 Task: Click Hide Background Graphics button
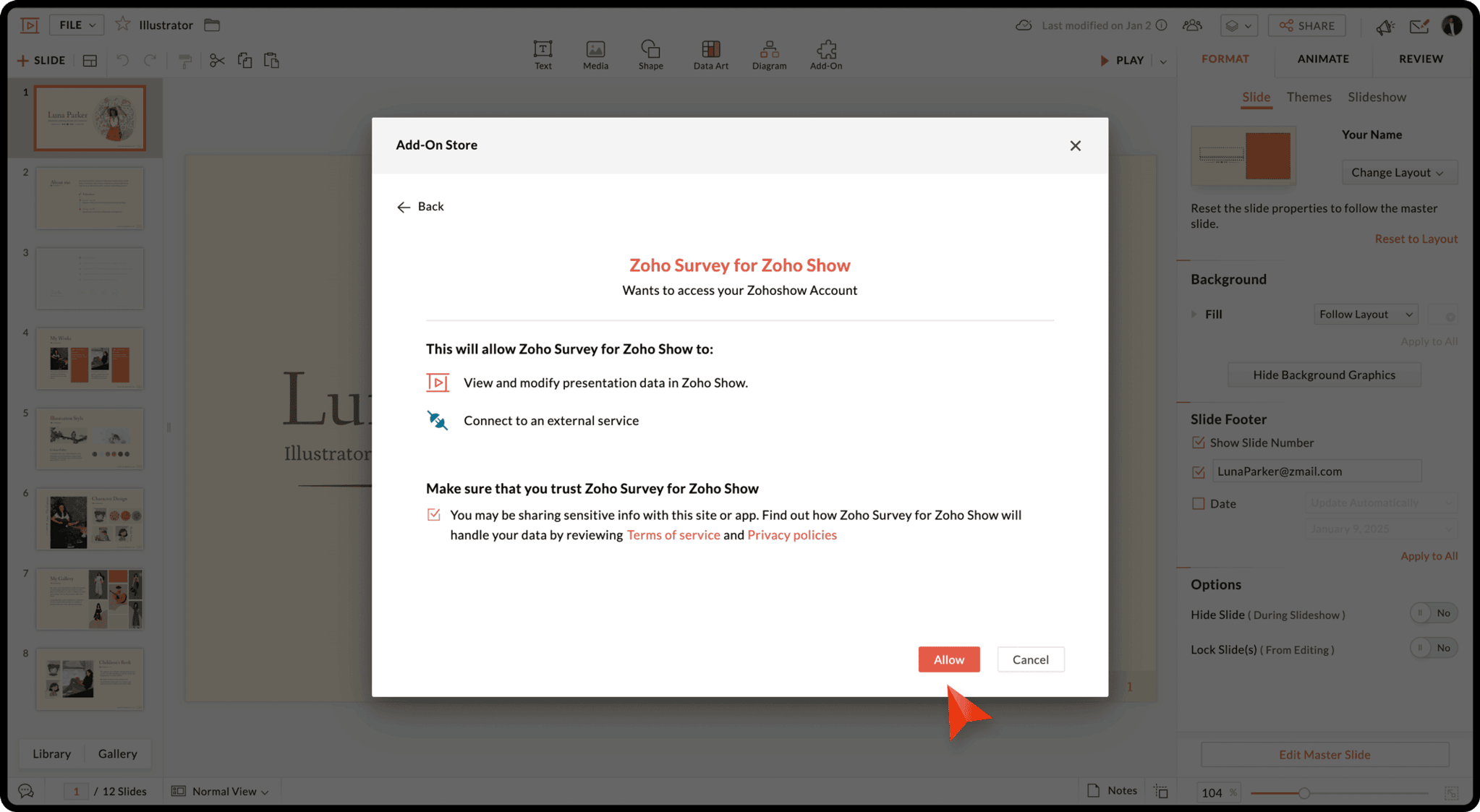[1324, 375]
